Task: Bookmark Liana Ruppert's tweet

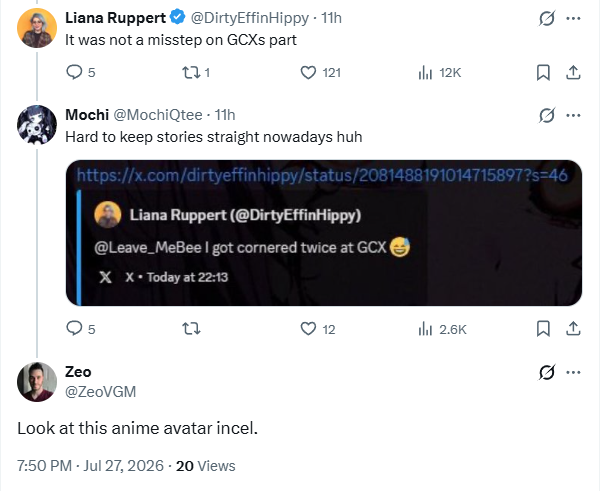Action: 543,72
